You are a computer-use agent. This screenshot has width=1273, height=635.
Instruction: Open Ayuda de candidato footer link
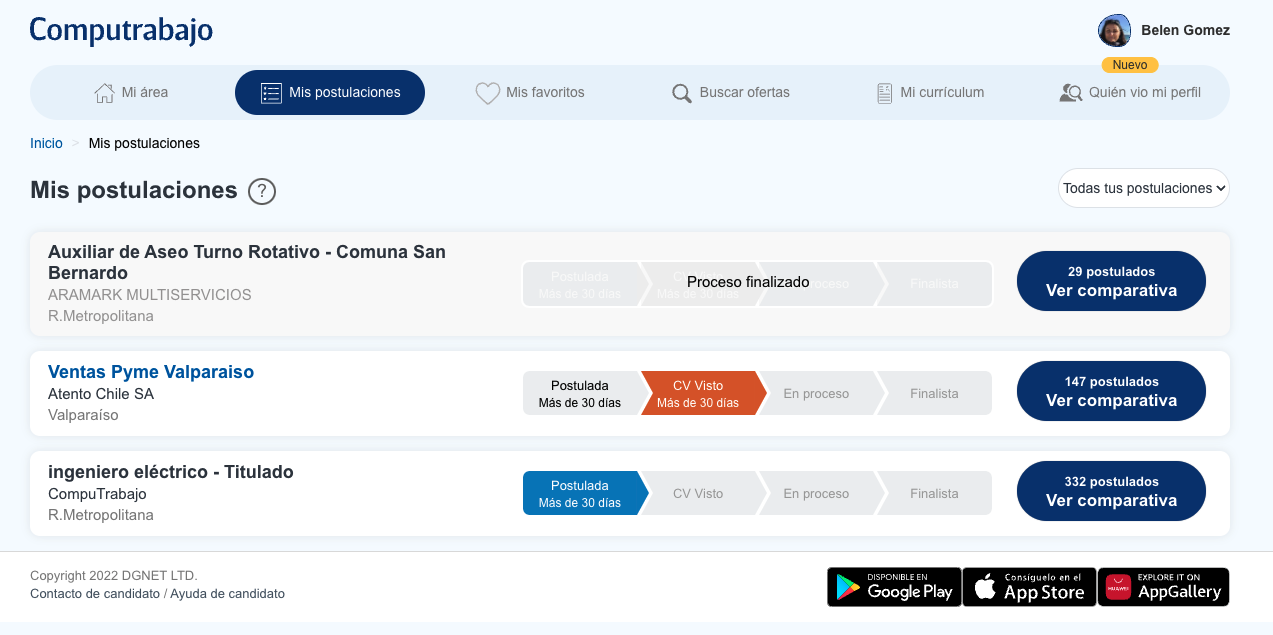pos(227,594)
